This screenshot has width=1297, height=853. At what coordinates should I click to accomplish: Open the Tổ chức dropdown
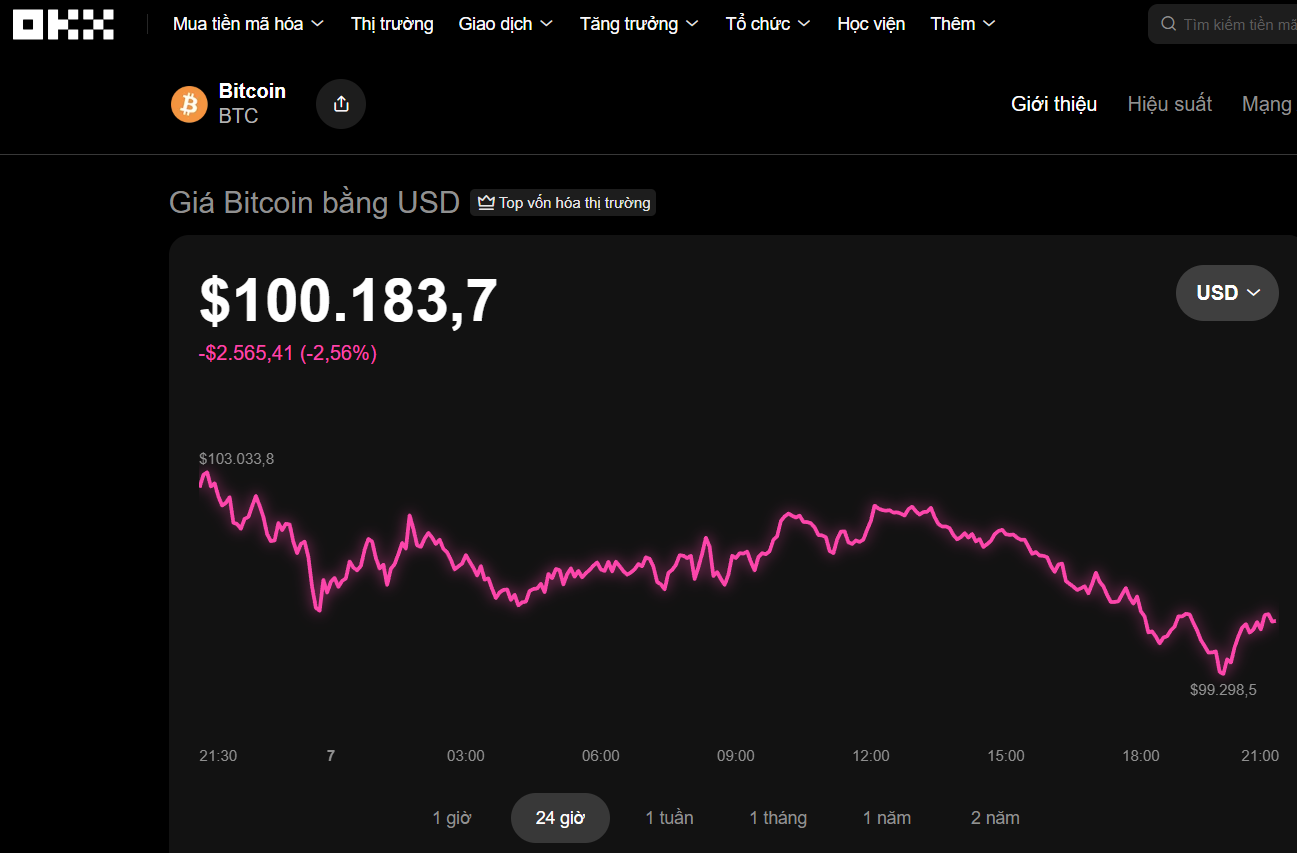pyautogui.click(x=767, y=24)
